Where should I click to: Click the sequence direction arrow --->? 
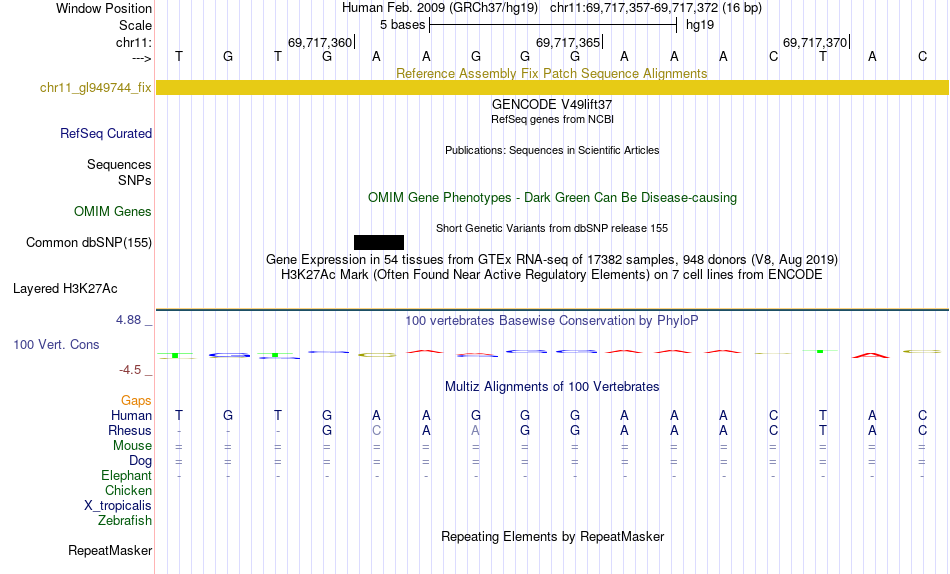coord(142,58)
